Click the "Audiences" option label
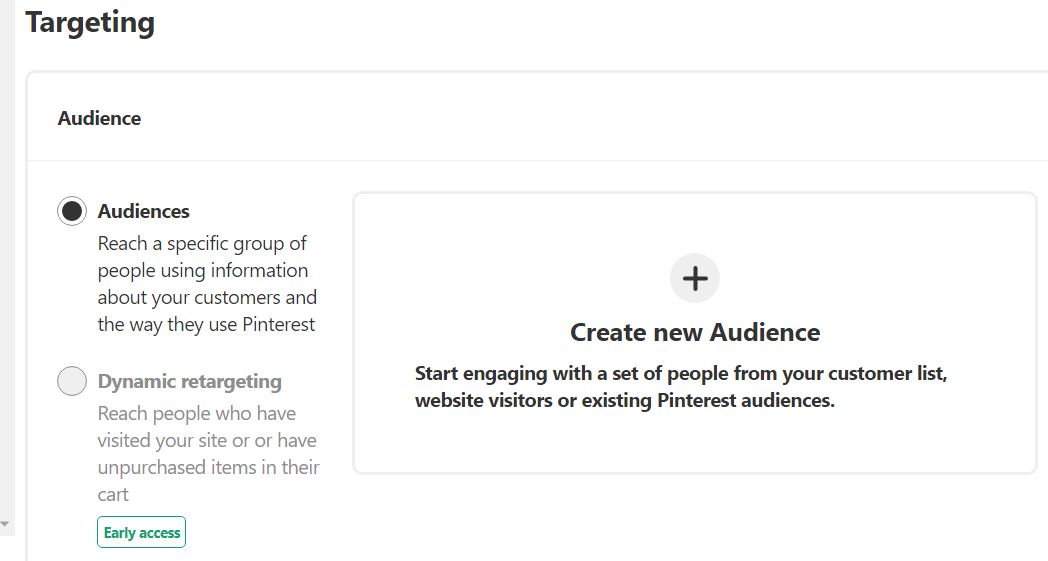The width and height of the screenshot is (1048, 561). click(144, 212)
